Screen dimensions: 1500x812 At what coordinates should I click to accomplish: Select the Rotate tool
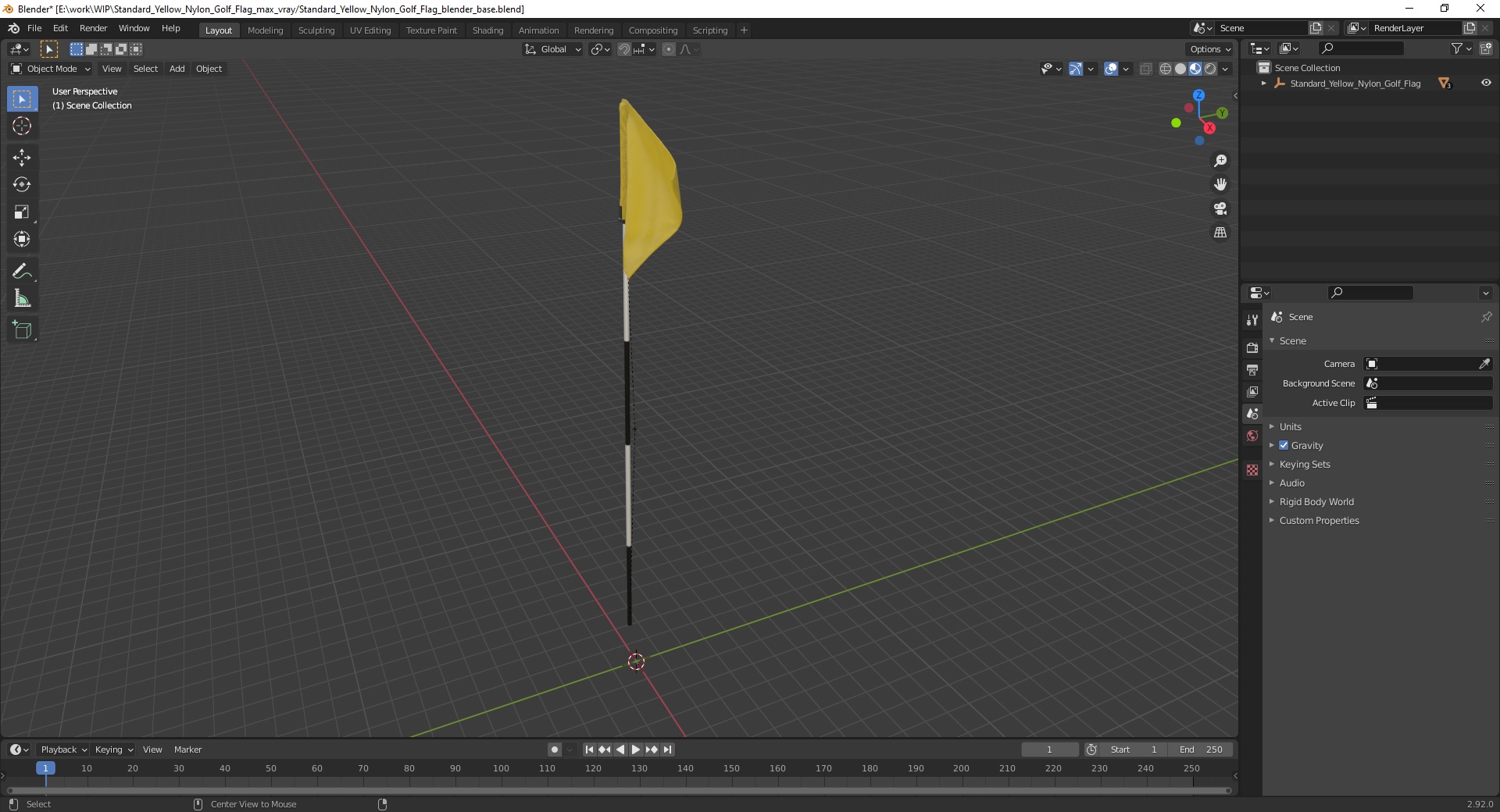click(22, 185)
